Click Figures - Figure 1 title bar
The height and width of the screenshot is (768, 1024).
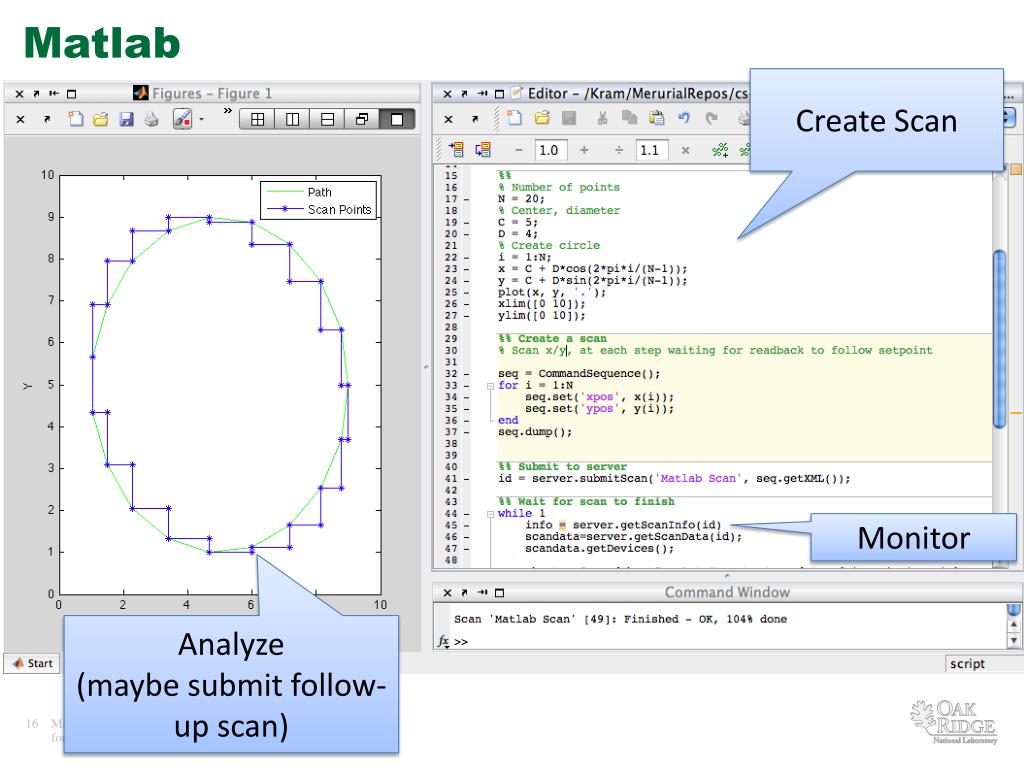coord(212,94)
